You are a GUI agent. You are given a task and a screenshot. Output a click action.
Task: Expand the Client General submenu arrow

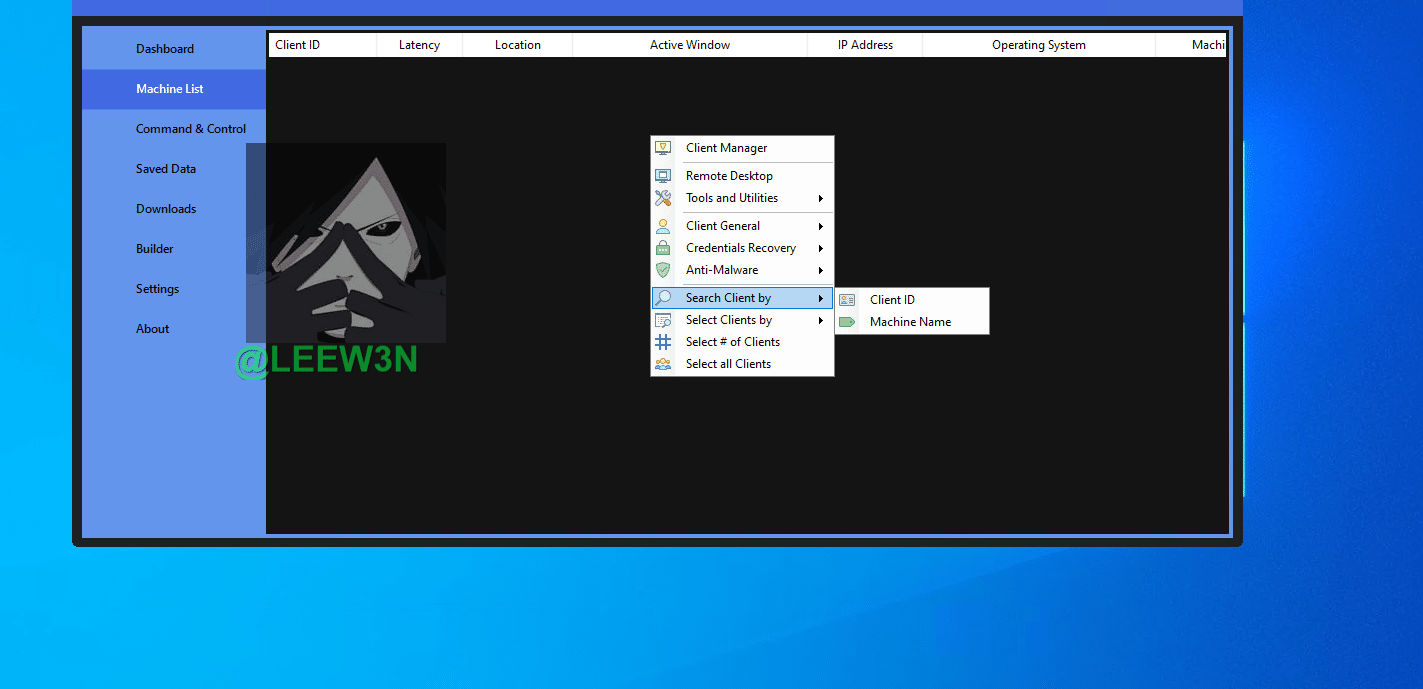pos(821,226)
